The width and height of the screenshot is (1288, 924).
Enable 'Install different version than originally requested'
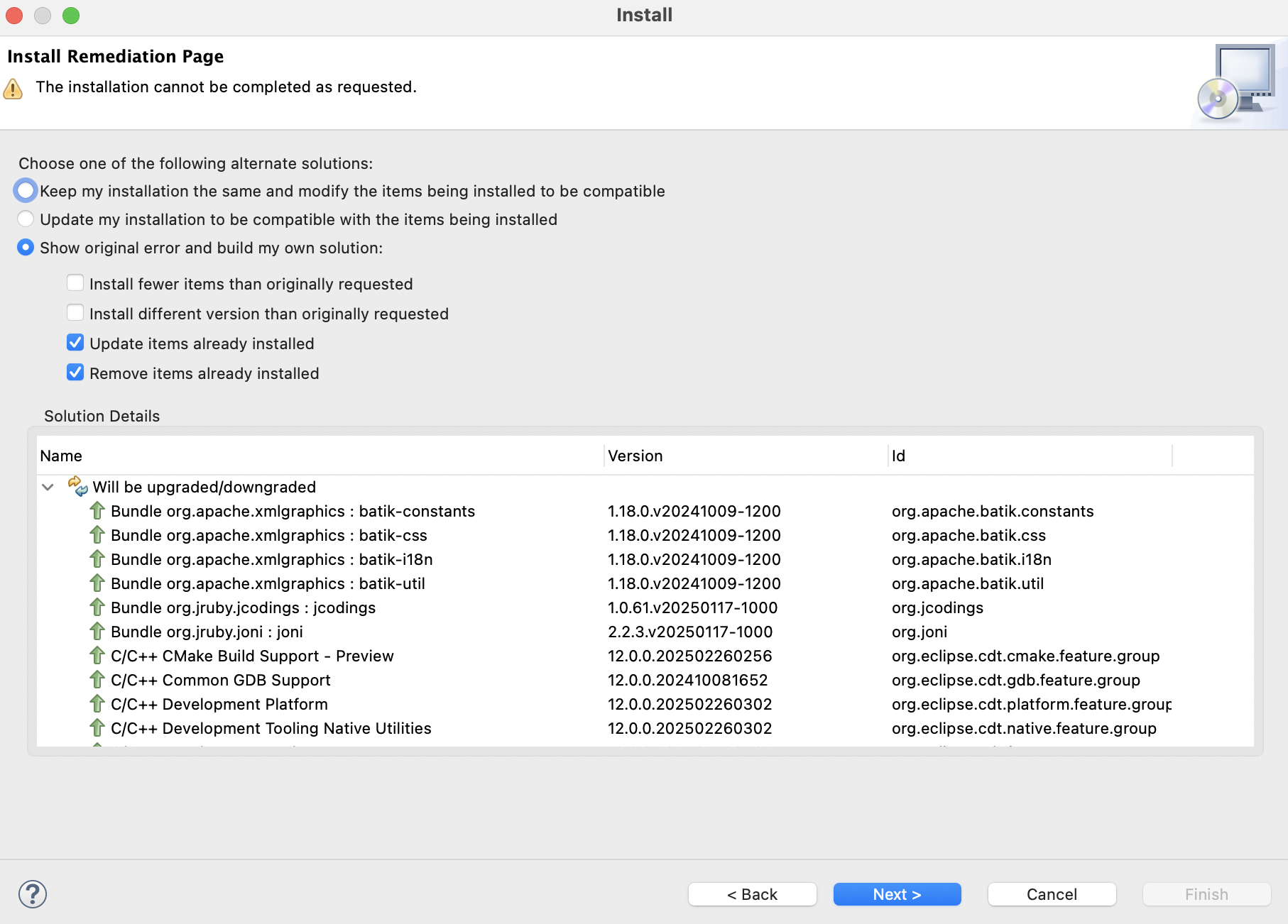pyautogui.click(x=75, y=314)
